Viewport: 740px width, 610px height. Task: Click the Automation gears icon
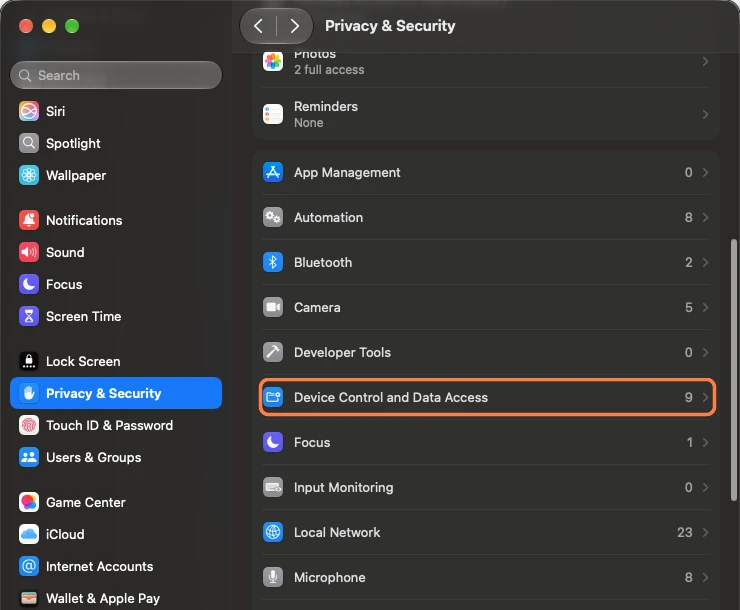coord(273,217)
